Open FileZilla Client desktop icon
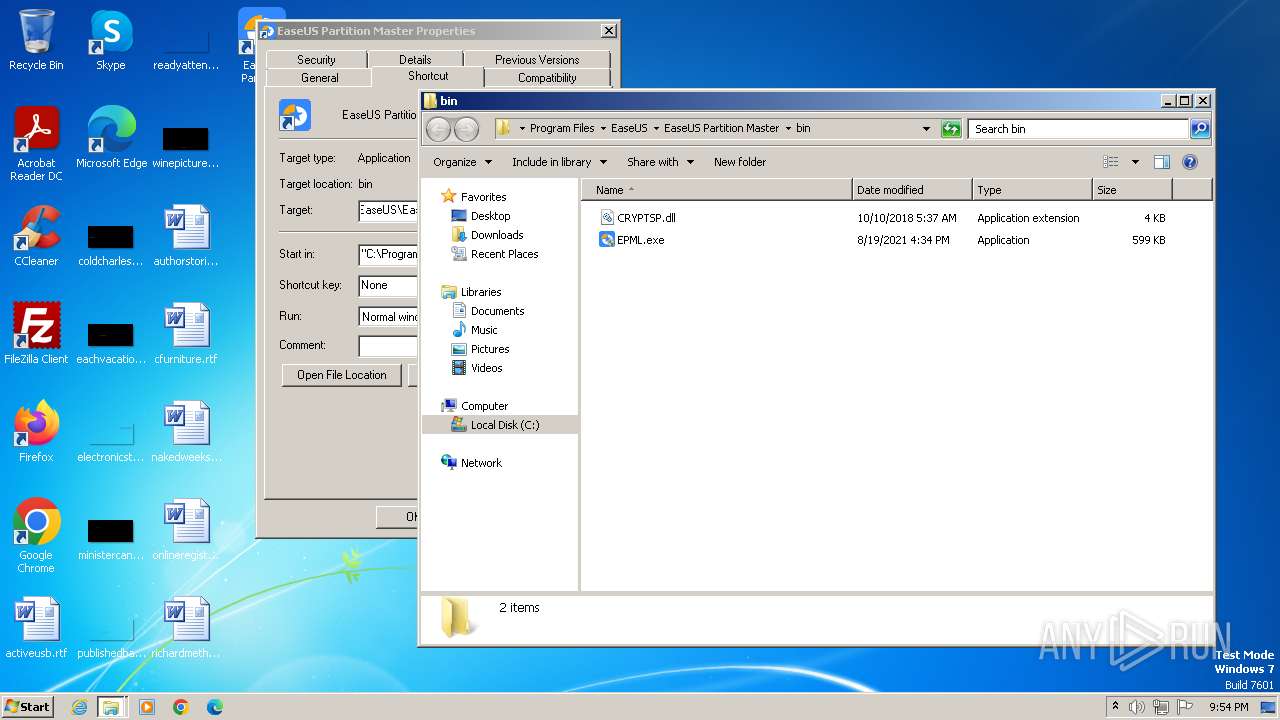The image size is (1280, 720). 36,334
